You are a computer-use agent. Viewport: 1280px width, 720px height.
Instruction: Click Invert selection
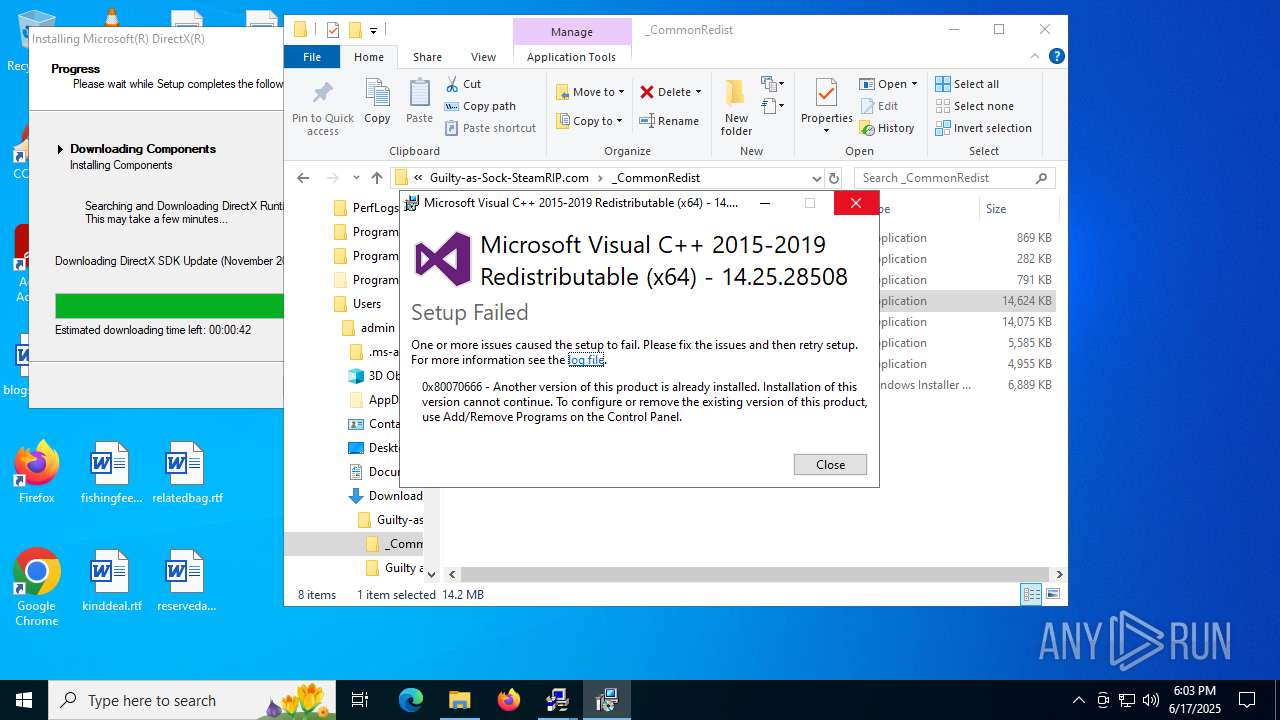click(983, 128)
